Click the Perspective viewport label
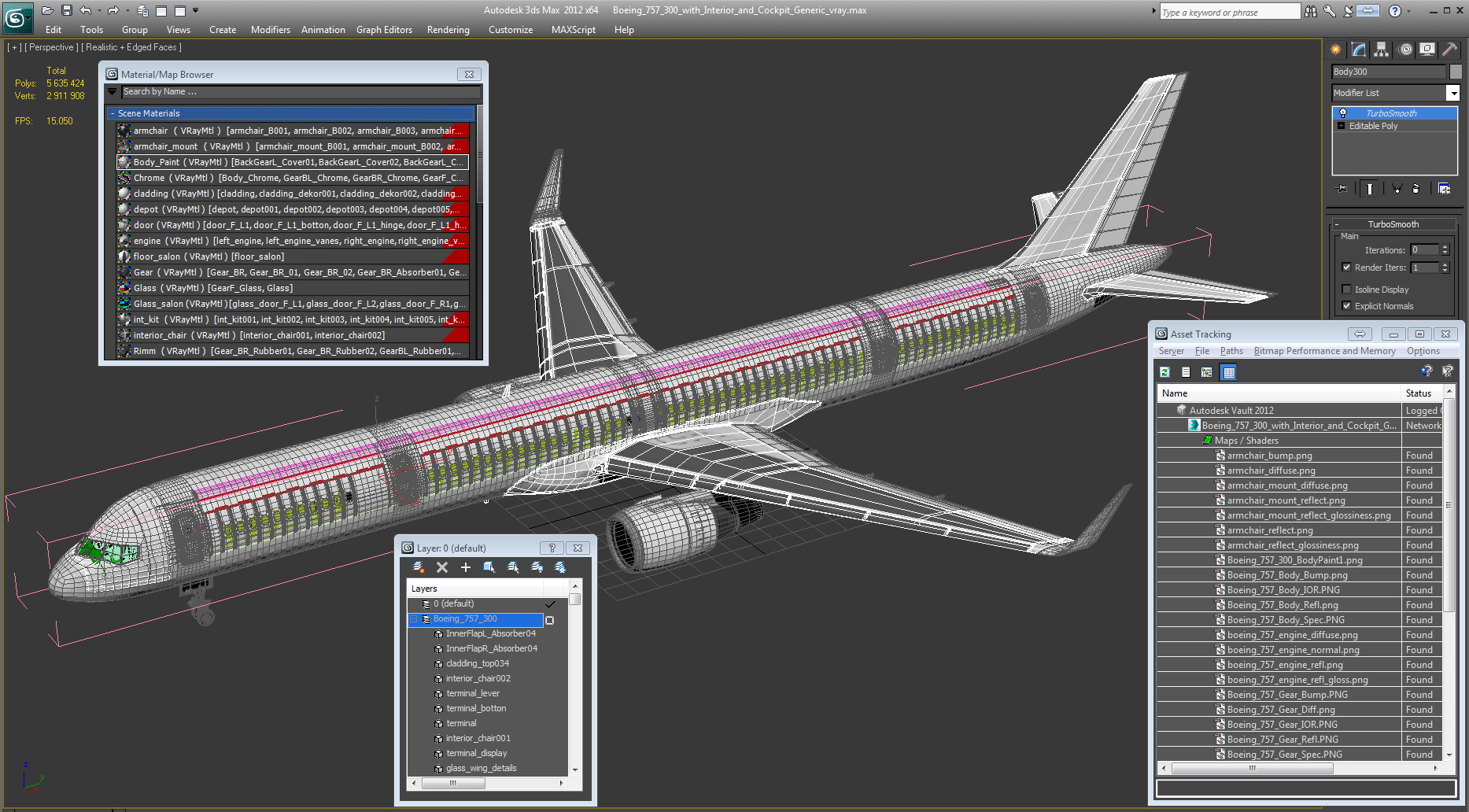 [x=51, y=47]
